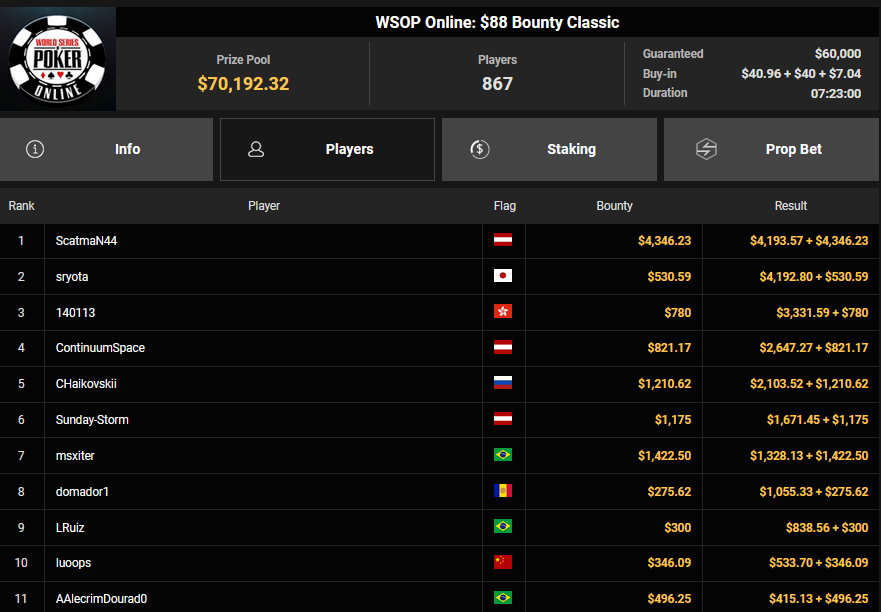Click the info circle icon
The image size is (881, 612).
click(x=36, y=149)
